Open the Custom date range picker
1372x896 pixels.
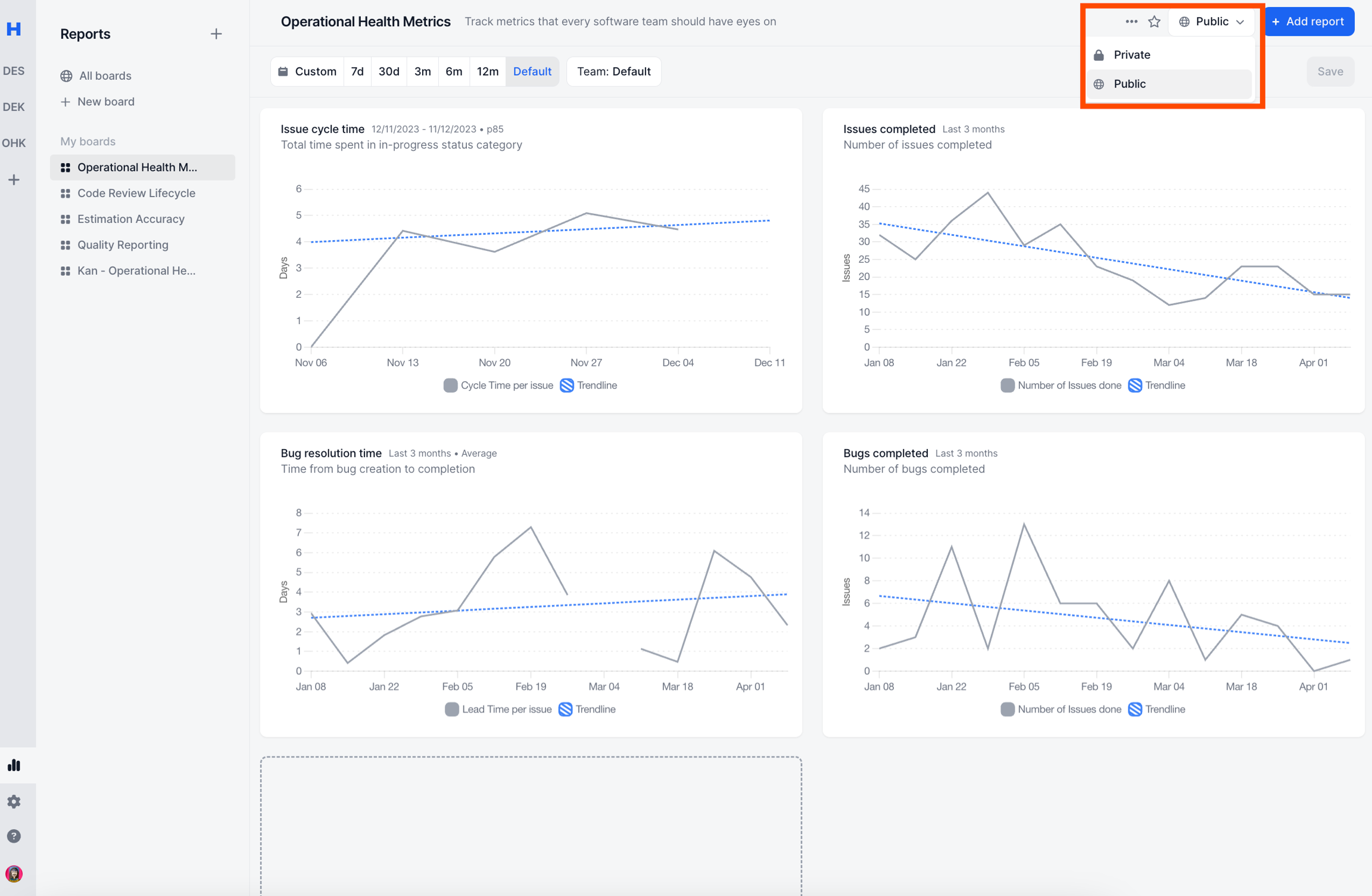[307, 71]
